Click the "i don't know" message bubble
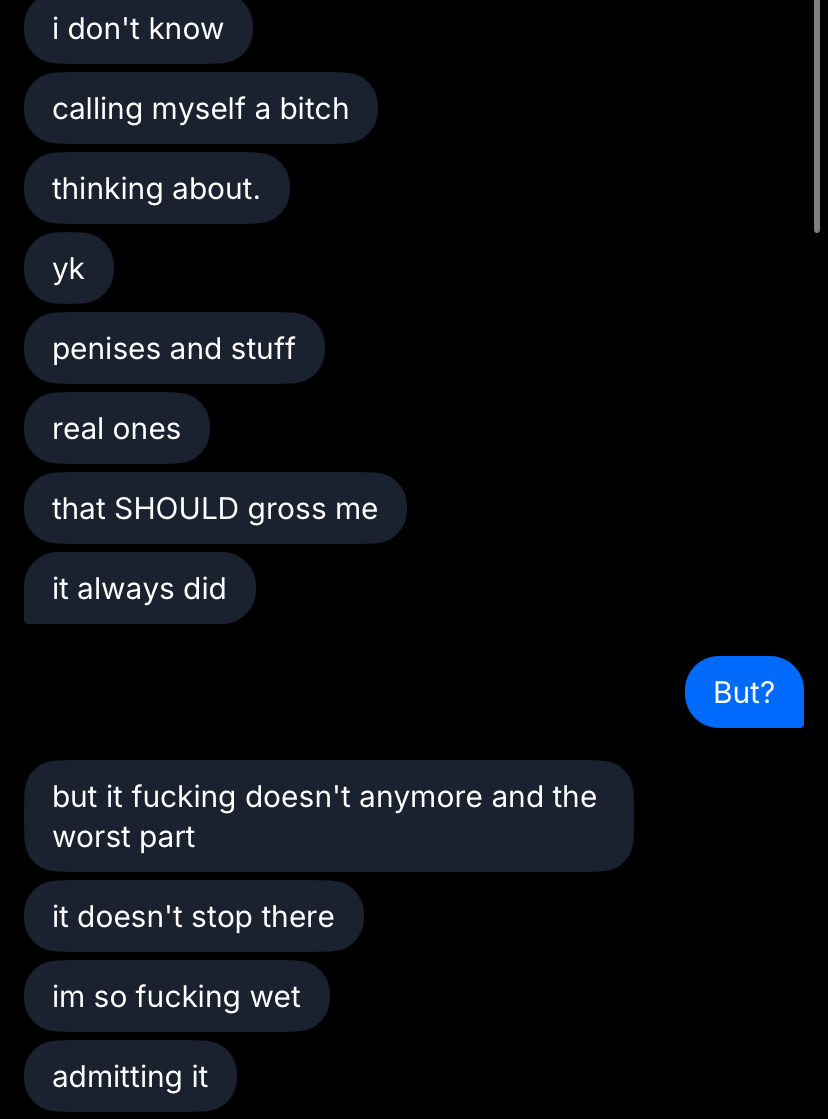The height and width of the screenshot is (1119, 828). click(138, 29)
